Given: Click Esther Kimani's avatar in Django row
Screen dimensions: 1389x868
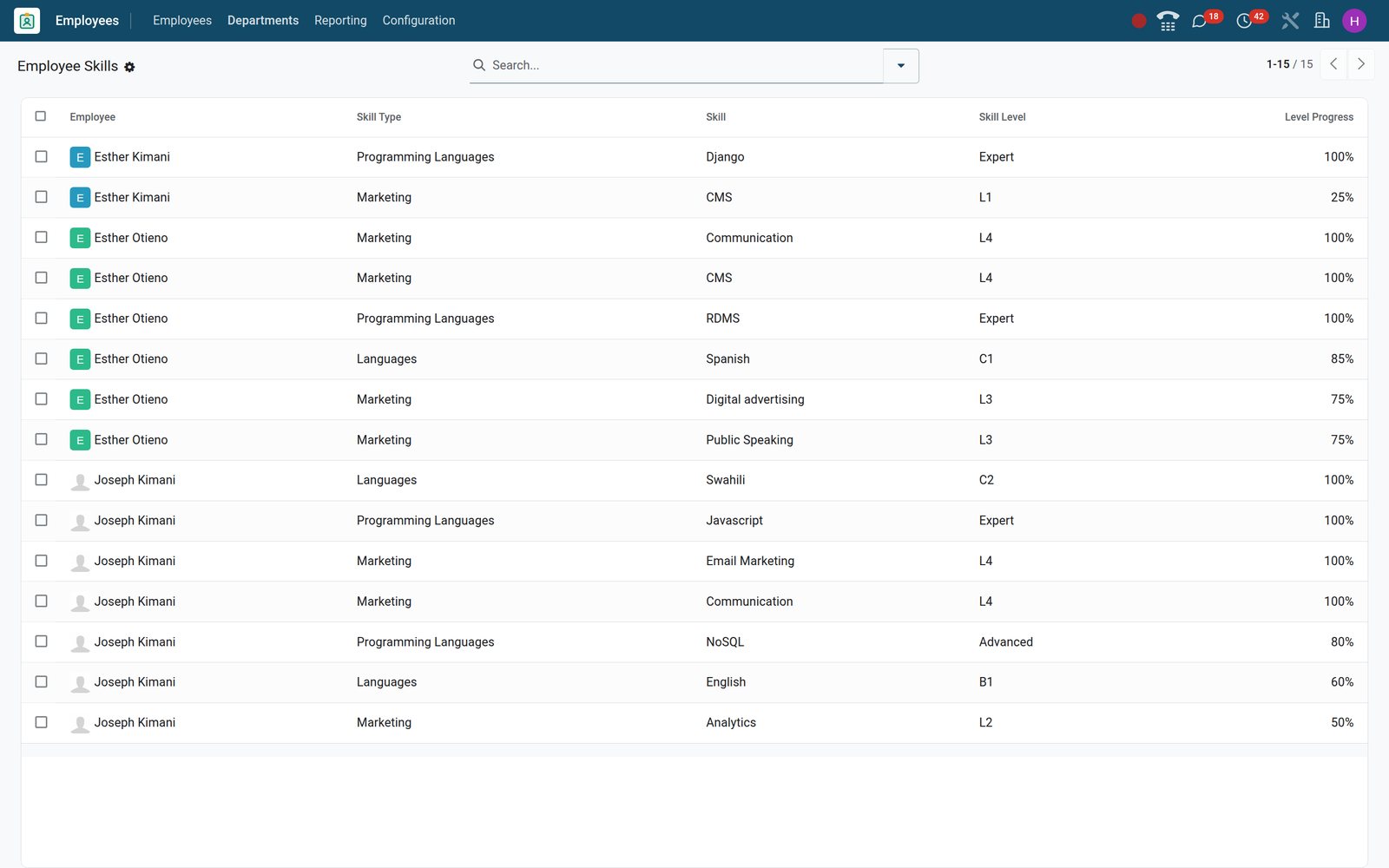Looking at the screenshot, I should (80, 157).
